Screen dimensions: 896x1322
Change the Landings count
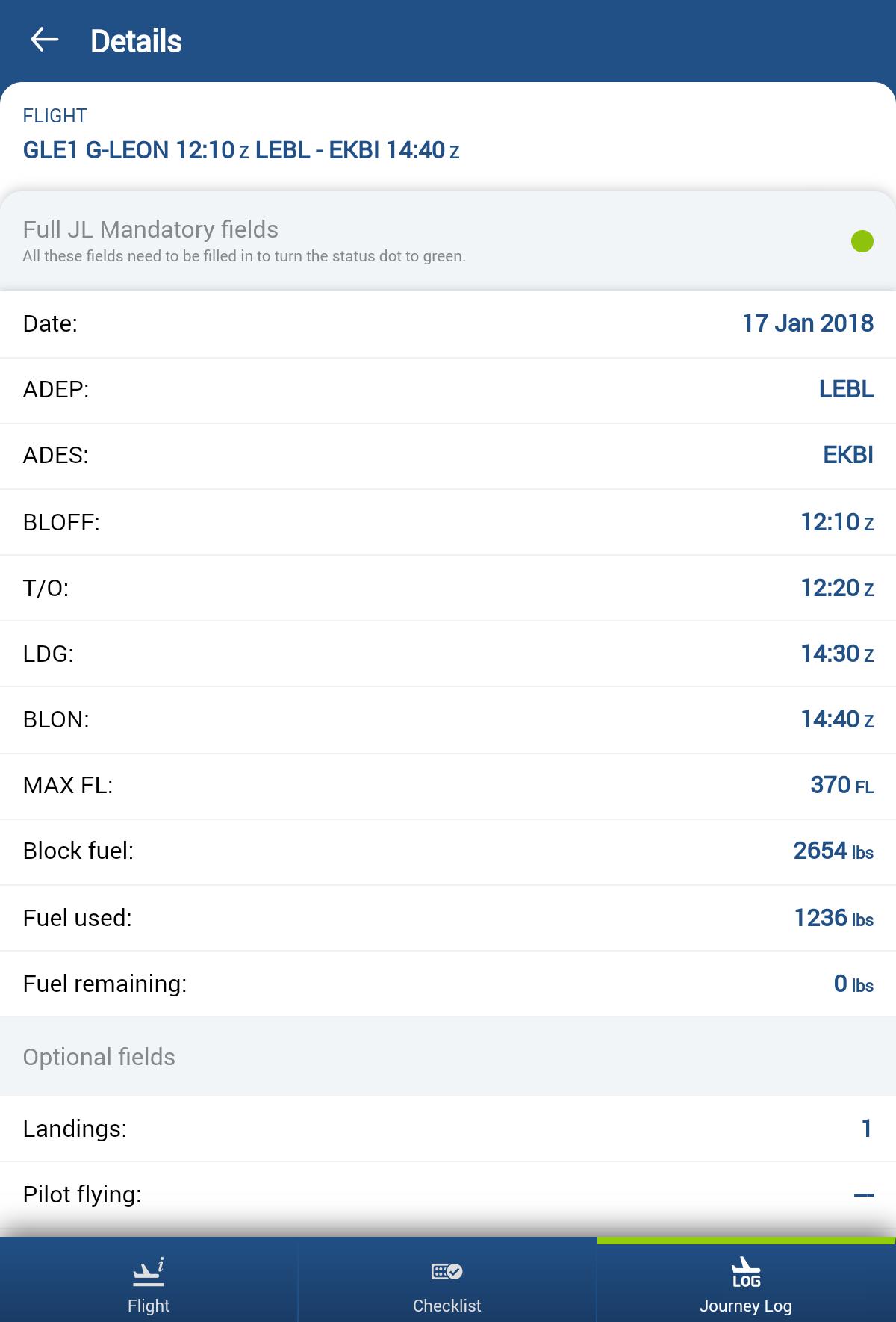coord(867,1129)
